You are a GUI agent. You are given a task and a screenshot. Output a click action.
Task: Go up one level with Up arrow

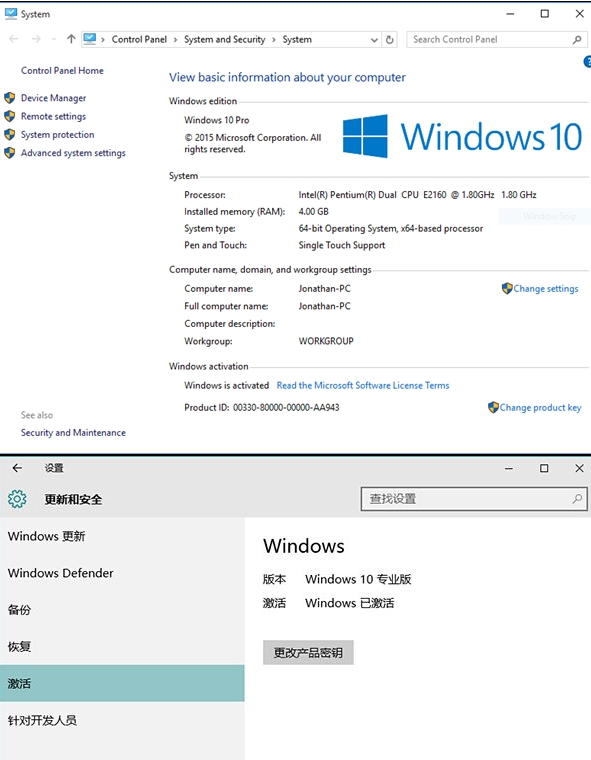click(71, 39)
